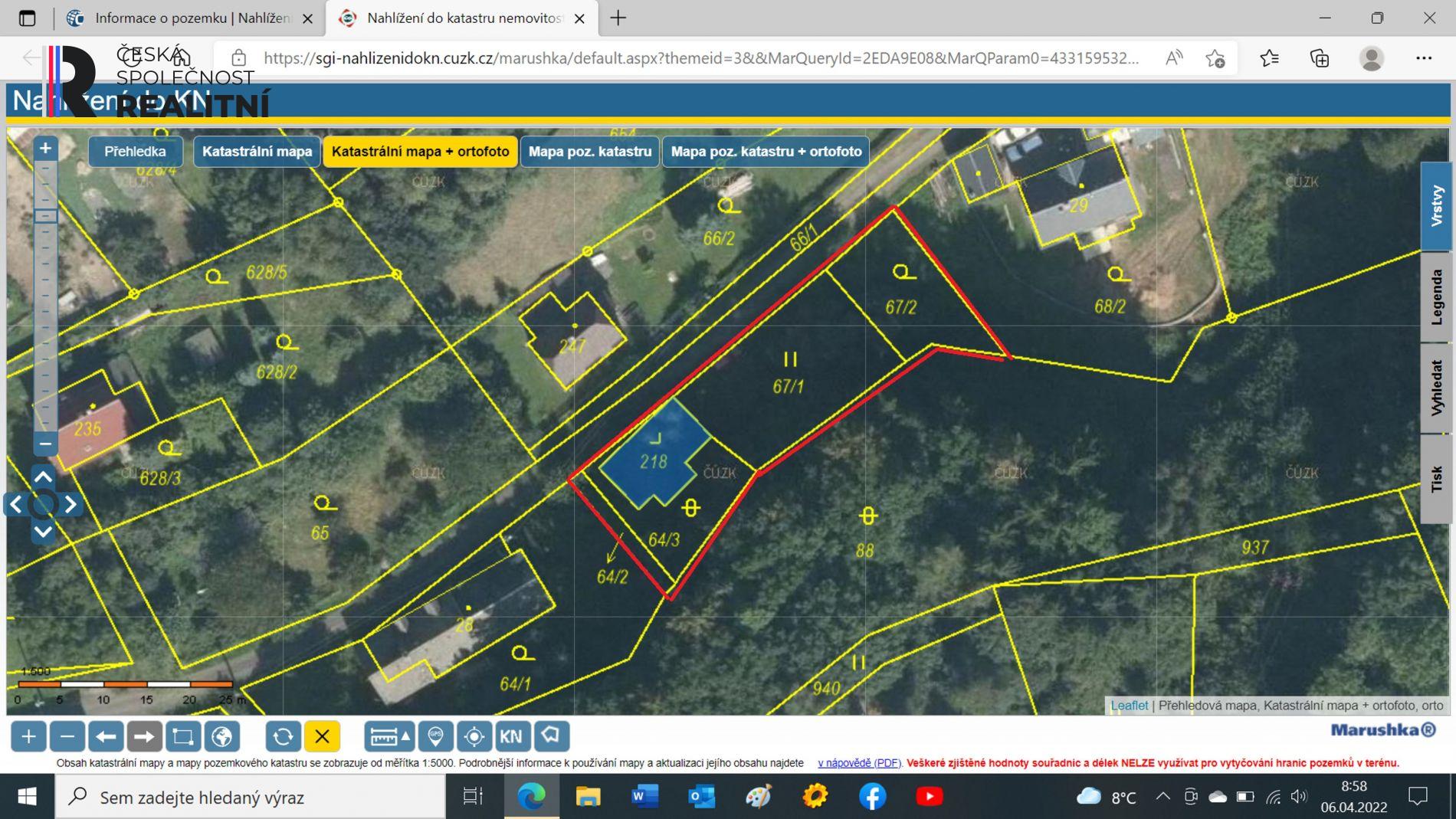
Task: Open the notification center icon
Action: 1418,797
